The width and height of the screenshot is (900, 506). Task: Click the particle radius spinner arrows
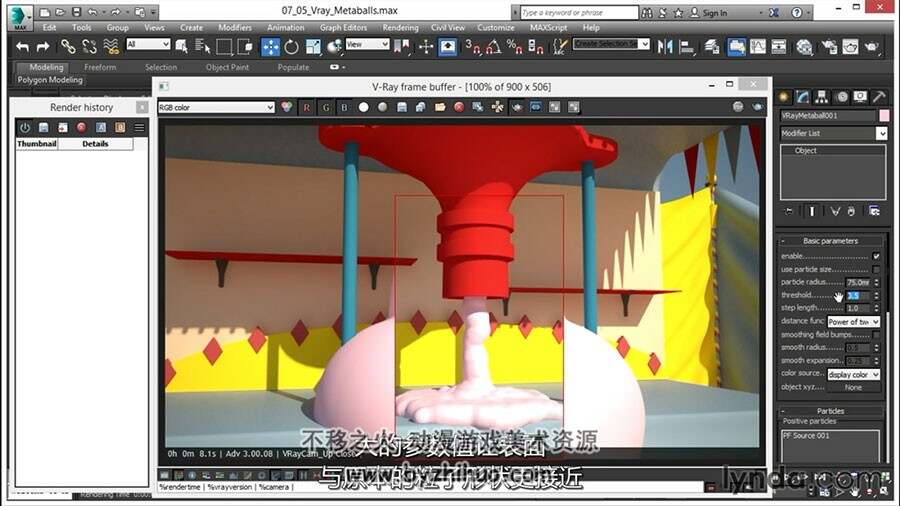point(876,282)
